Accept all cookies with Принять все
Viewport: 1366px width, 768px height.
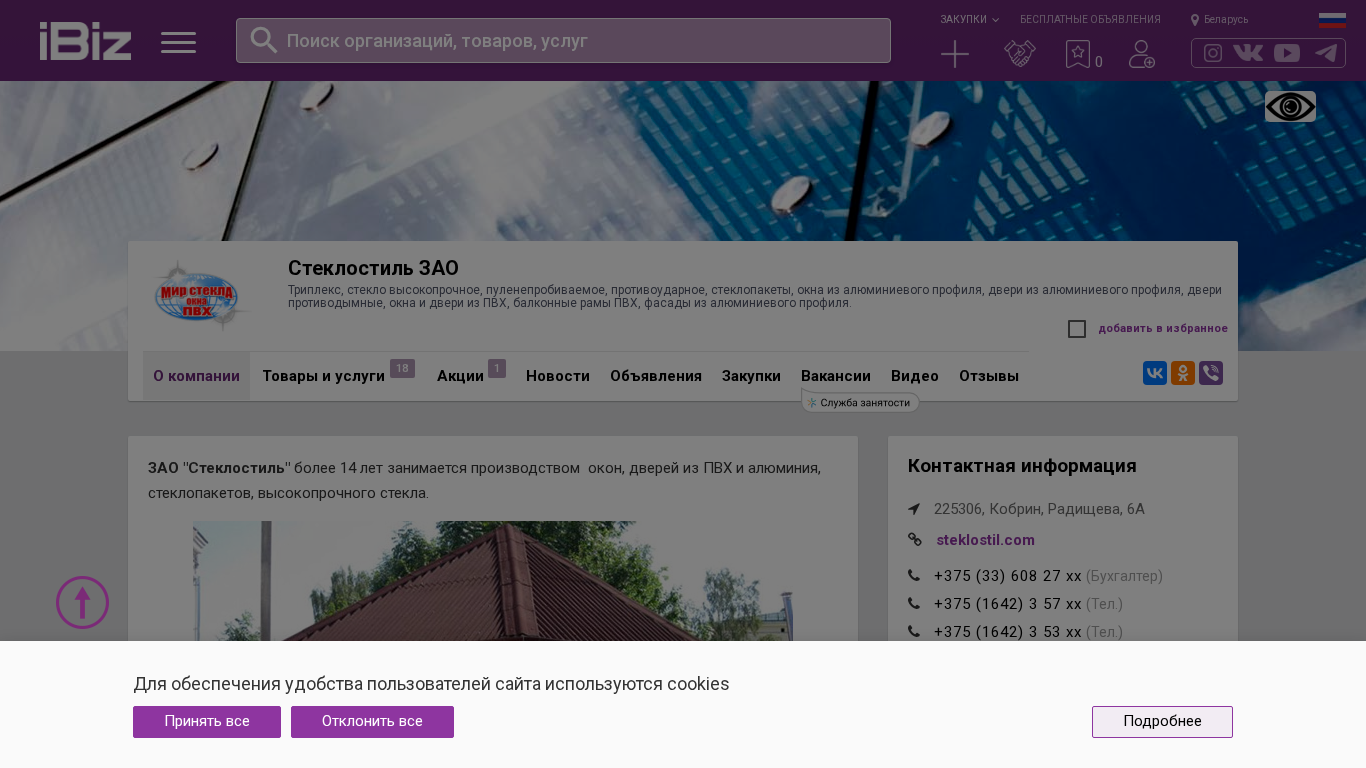(207, 722)
